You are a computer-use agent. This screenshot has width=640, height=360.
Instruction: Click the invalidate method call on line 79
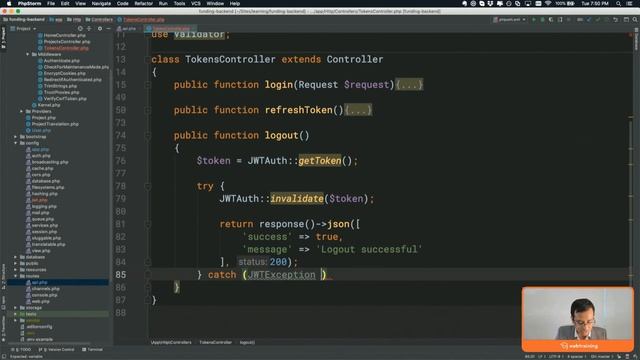[297, 199]
